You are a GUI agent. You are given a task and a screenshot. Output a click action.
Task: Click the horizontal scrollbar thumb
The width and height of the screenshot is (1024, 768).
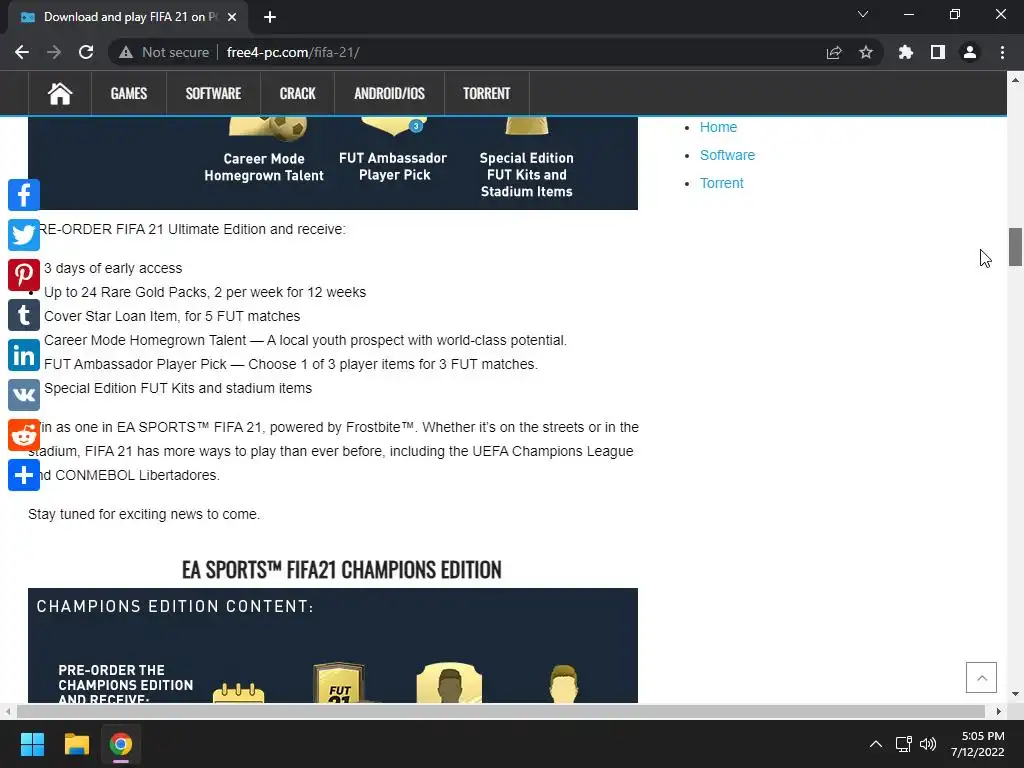(x=501, y=711)
